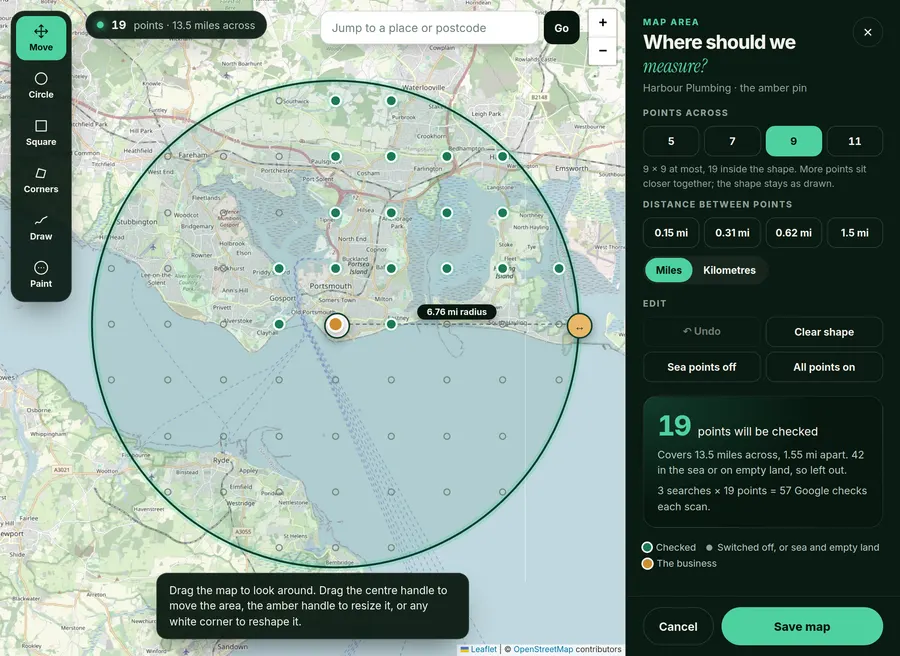Set points across to 5
The width and height of the screenshot is (900, 656).
point(671,141)
